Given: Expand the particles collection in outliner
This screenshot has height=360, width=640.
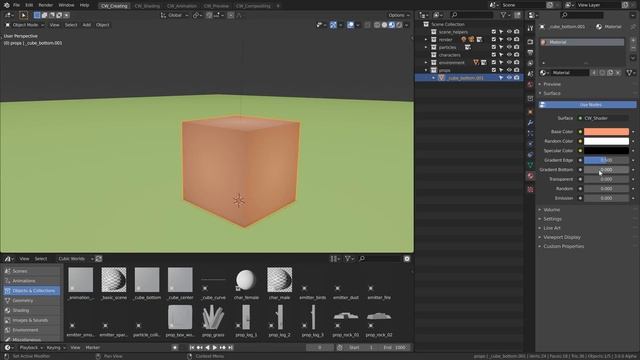Looking at the screenshot, I should coord(426,47).
